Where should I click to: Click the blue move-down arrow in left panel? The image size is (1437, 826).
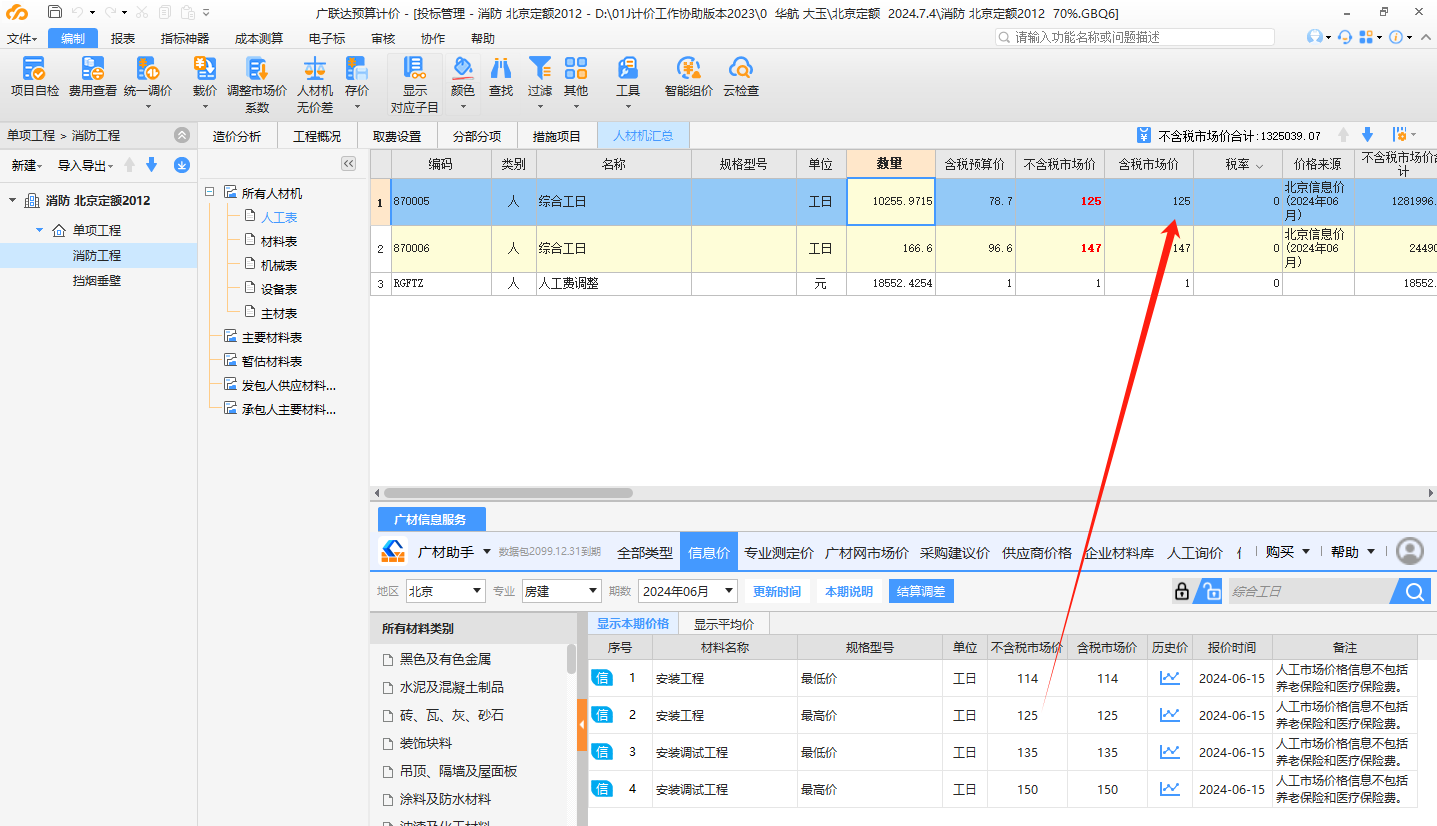tap(151, 165)
